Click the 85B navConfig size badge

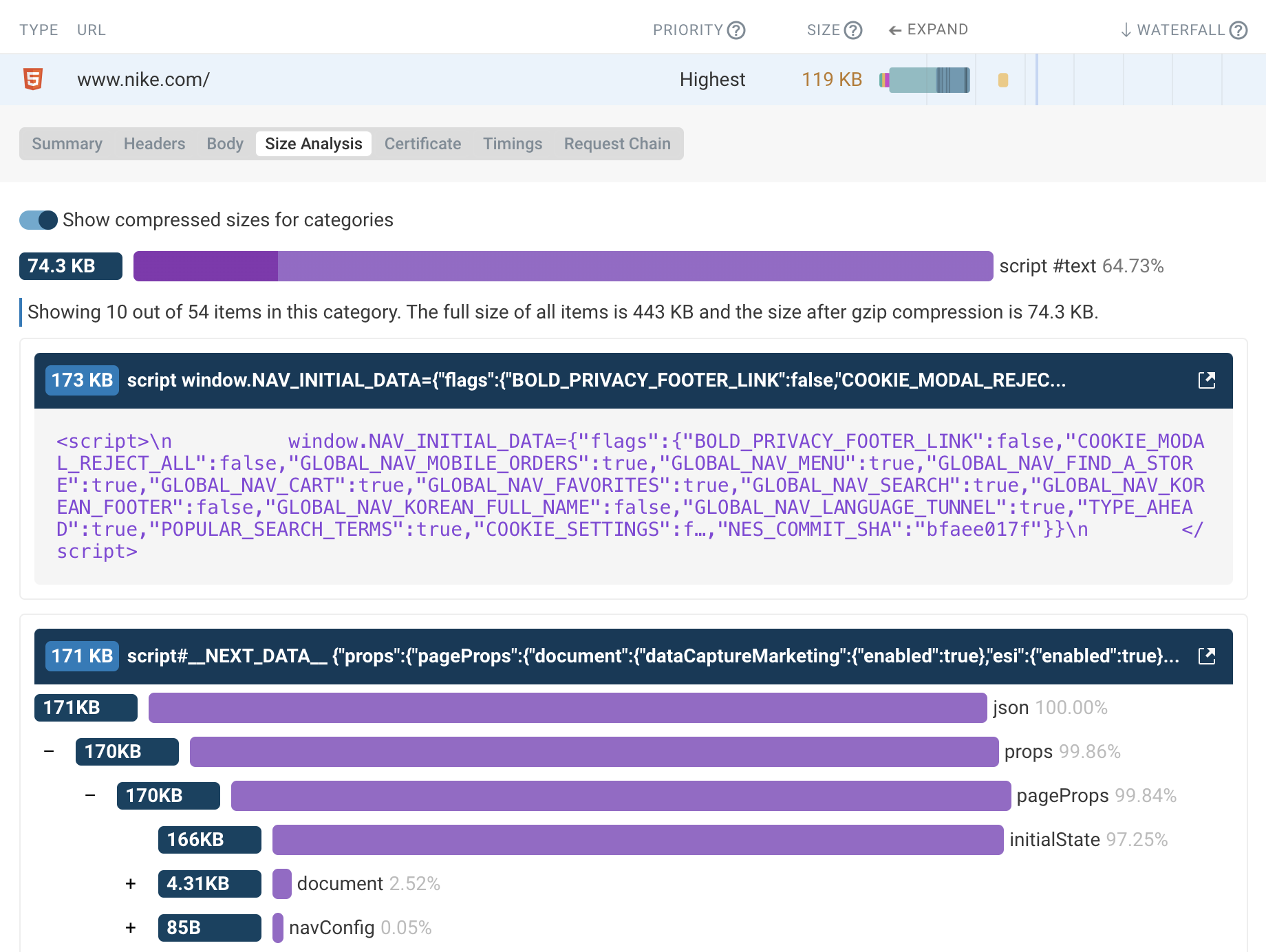[x=209, y=928]
